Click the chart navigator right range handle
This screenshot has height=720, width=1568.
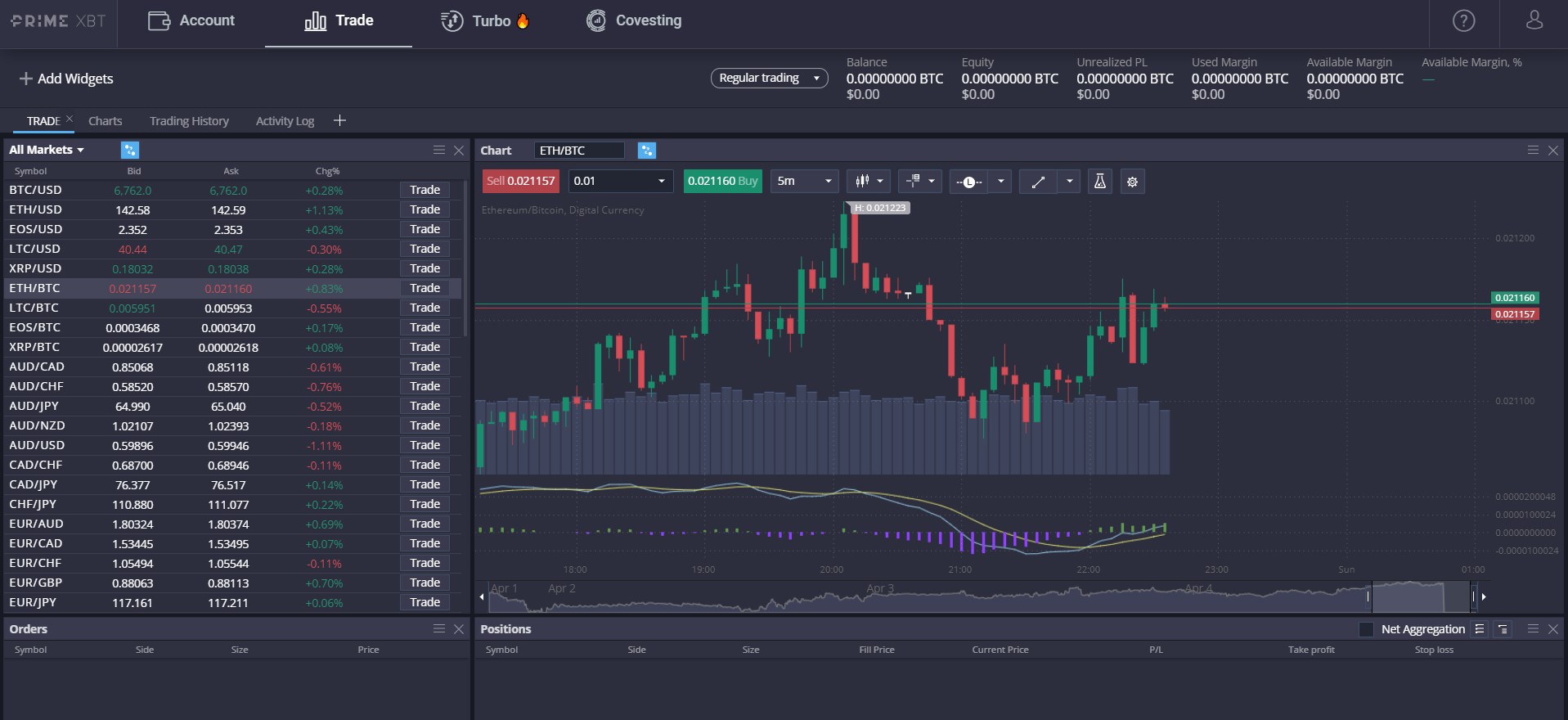[x=1474, y=596]
